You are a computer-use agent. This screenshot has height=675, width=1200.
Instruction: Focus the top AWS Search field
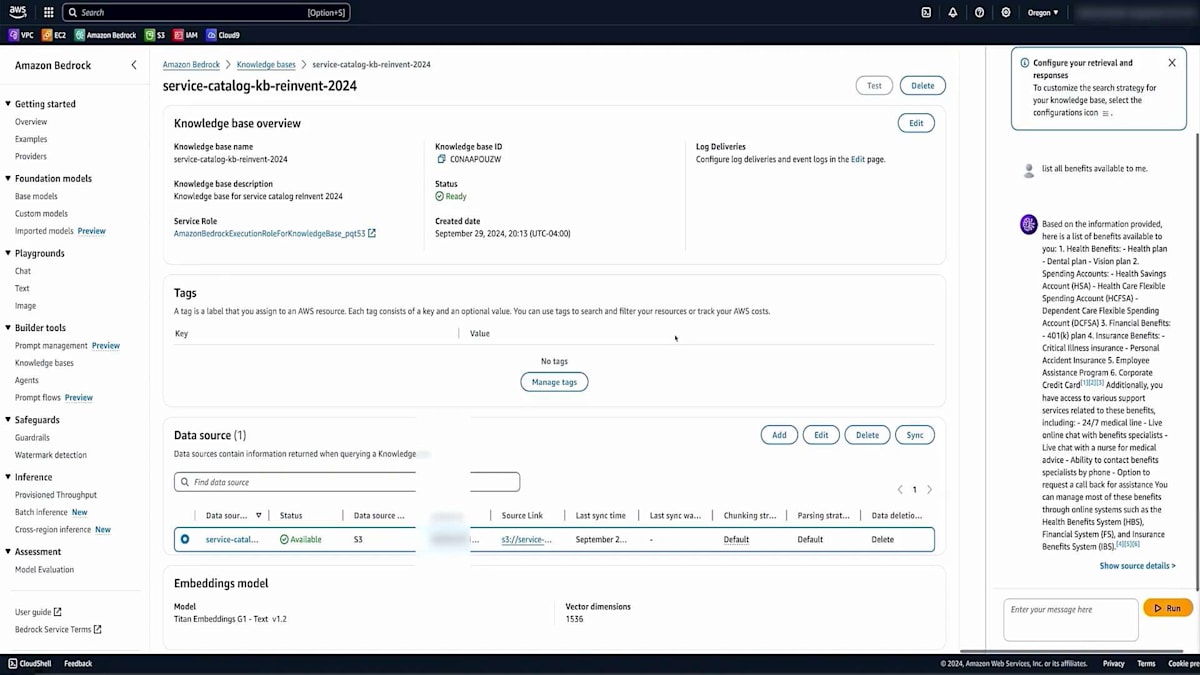[206, 13]
